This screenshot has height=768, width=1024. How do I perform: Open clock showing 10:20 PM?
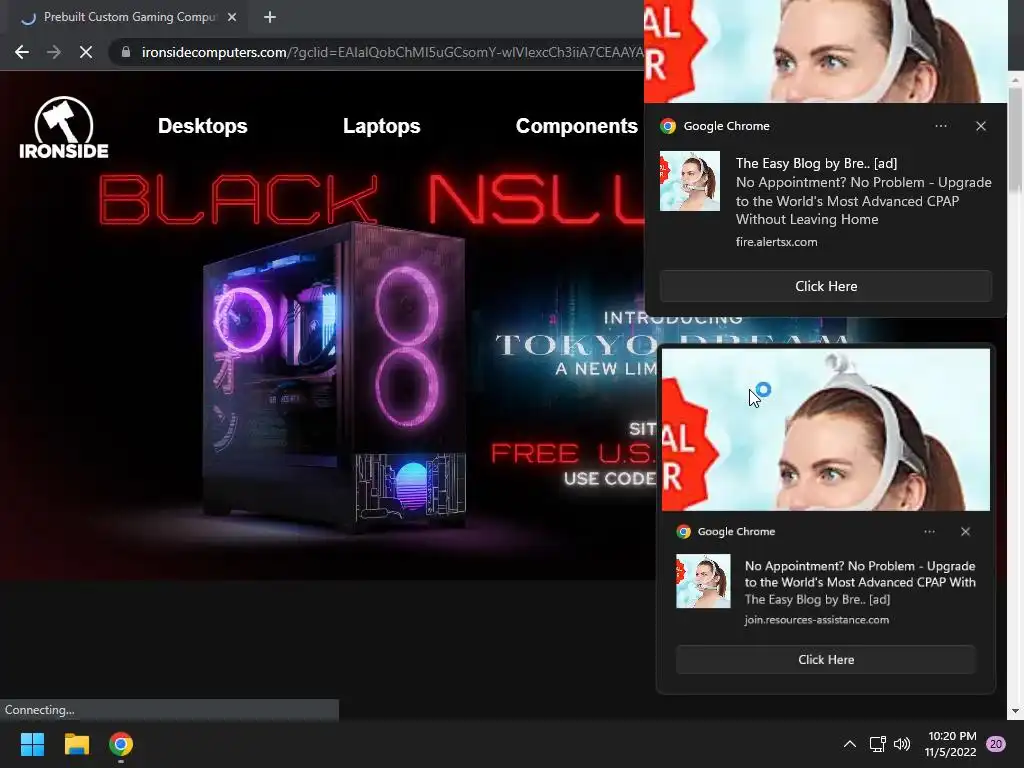point(951,744)
